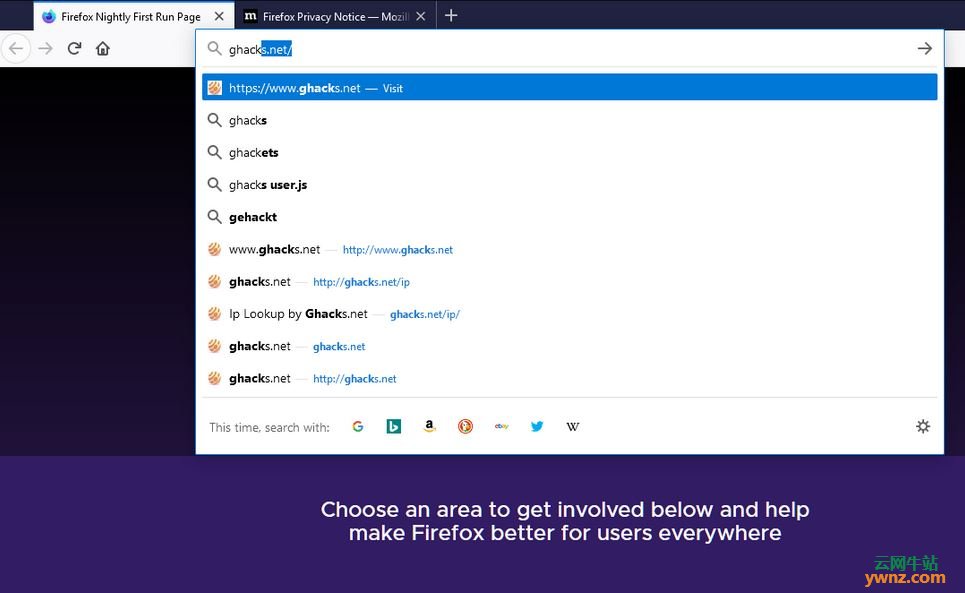Screen dimensions: 965x593
Task: Open 'Ip Lookup by Ghacks.net' entry
Action: click(569, 314)
